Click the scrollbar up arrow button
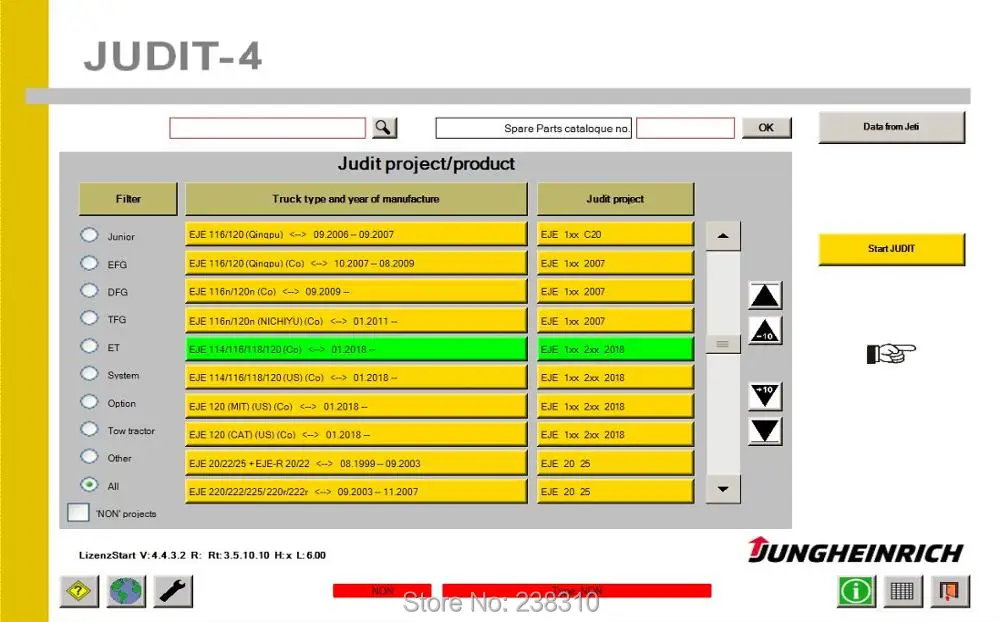This screenshot has height=622, width=1000. point(723,236)
